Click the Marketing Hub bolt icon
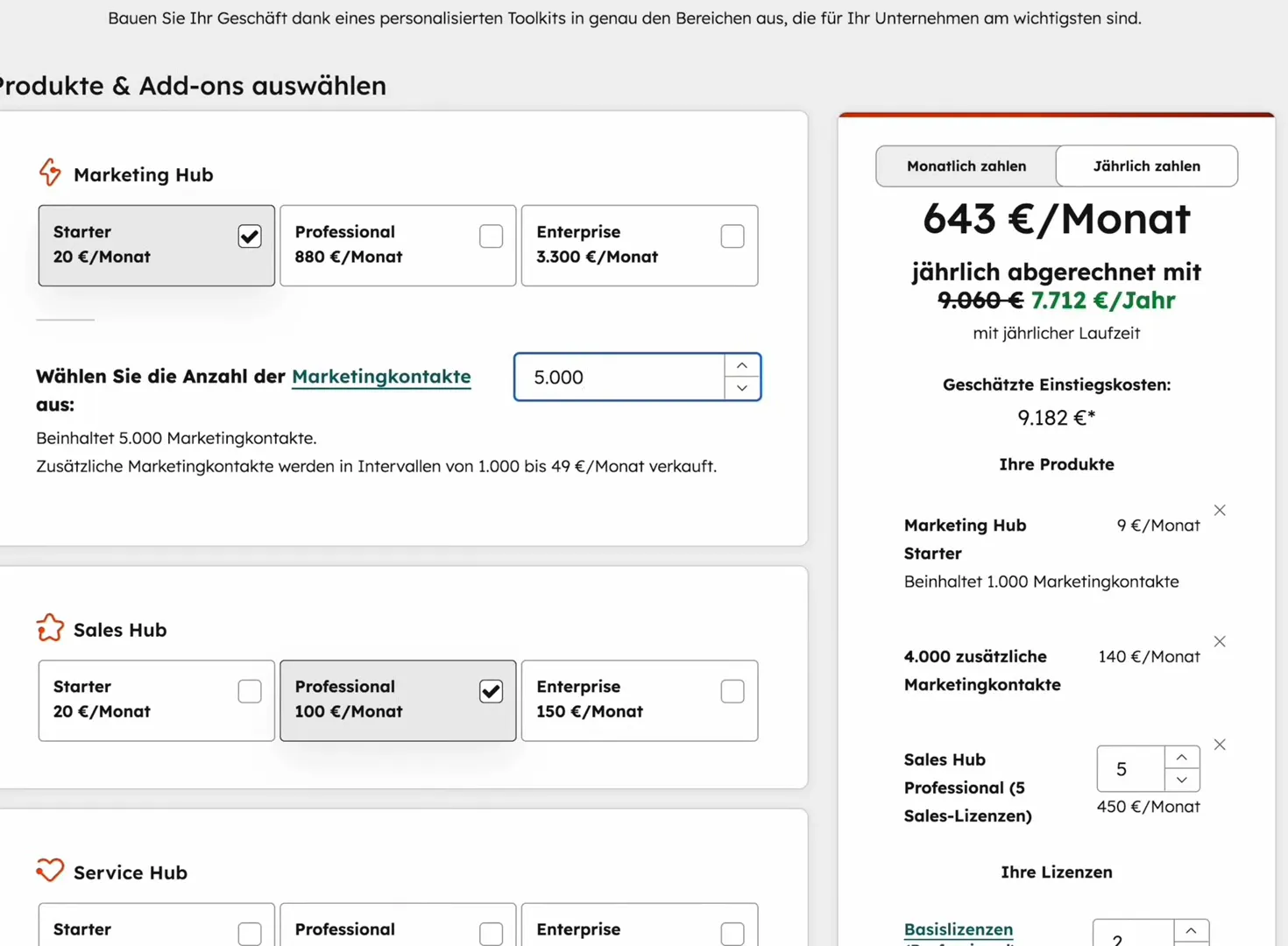Image resolution: width=1288 pixels, height=946 pixels. [51, 173]
